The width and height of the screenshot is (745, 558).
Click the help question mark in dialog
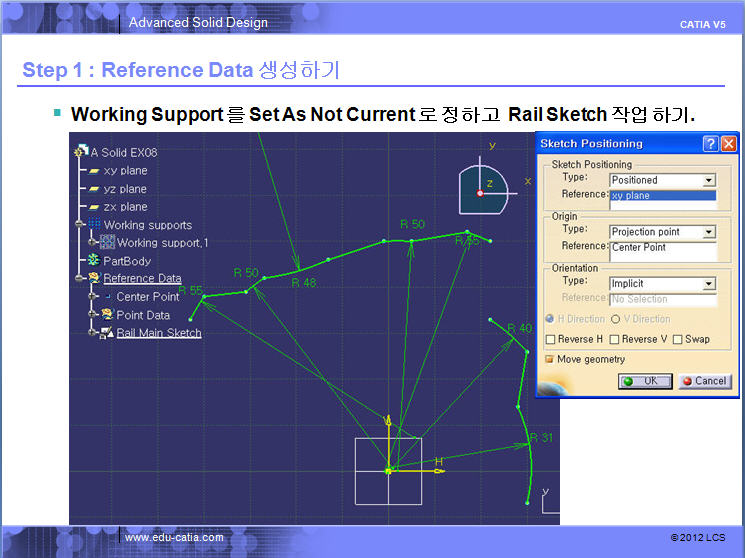710,144
